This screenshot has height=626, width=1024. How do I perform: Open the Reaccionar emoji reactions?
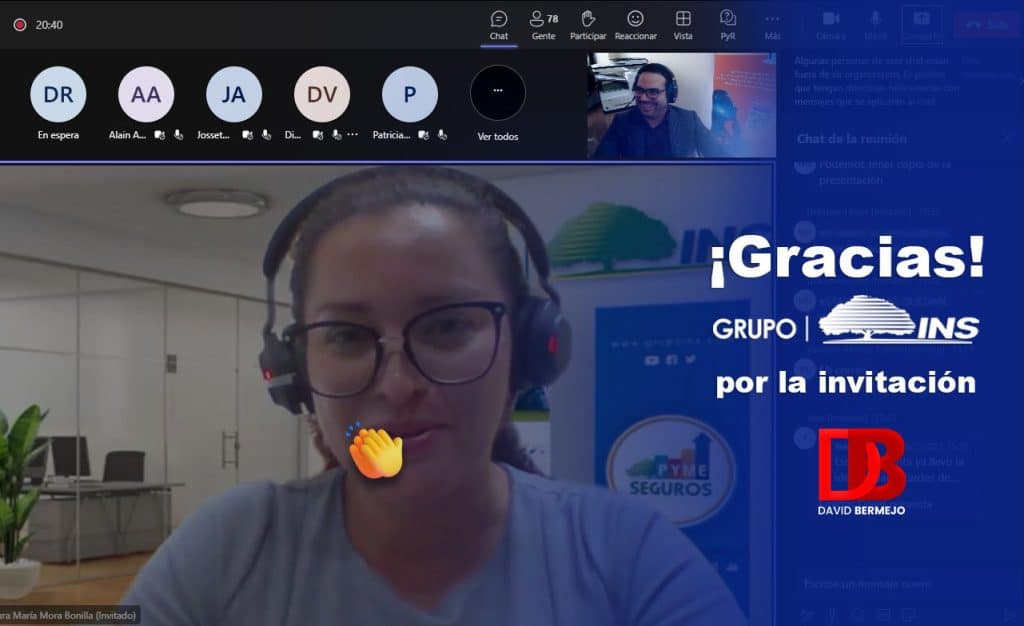(x=635, y=24)
